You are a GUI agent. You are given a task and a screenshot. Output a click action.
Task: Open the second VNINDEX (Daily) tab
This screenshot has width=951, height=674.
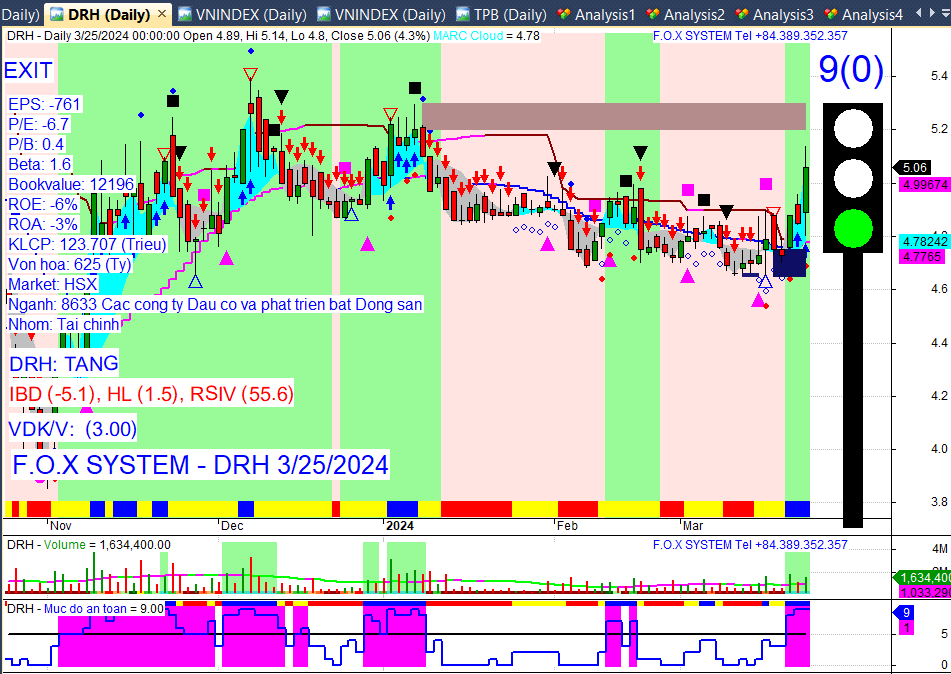381,14
